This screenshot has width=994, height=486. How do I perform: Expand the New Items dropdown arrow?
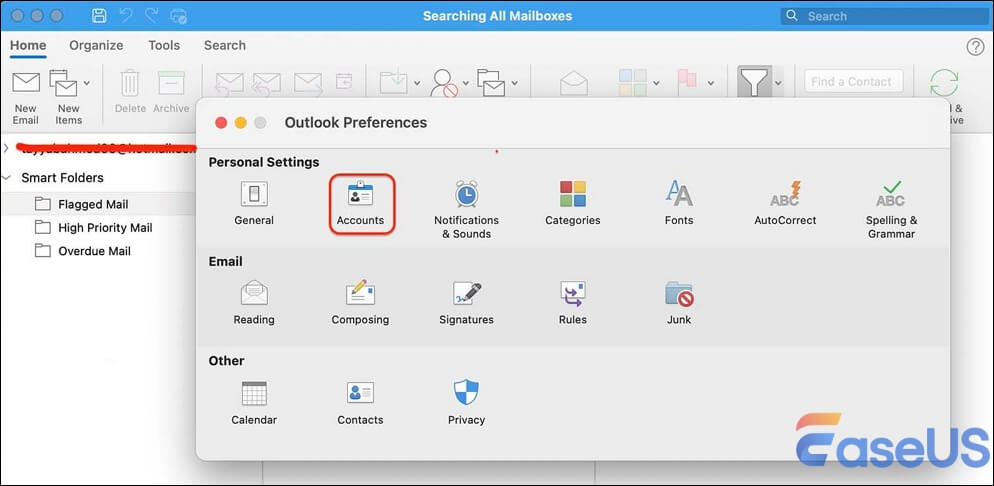(87, 82)
